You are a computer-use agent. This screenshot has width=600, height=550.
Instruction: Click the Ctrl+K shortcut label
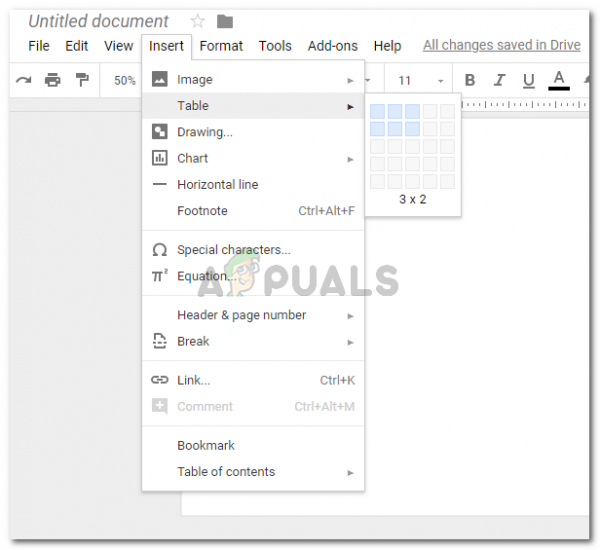tap(337, 380)
